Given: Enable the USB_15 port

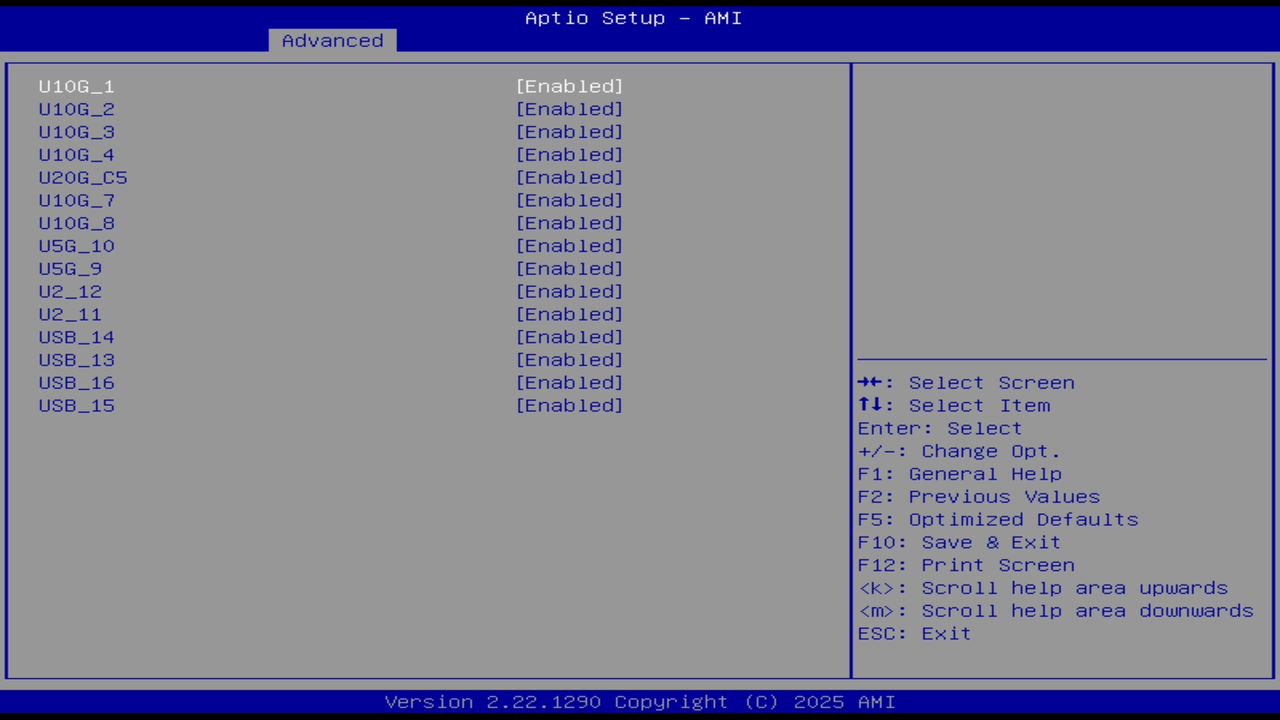Looking at the screenshot, I should tap(569, 405).
